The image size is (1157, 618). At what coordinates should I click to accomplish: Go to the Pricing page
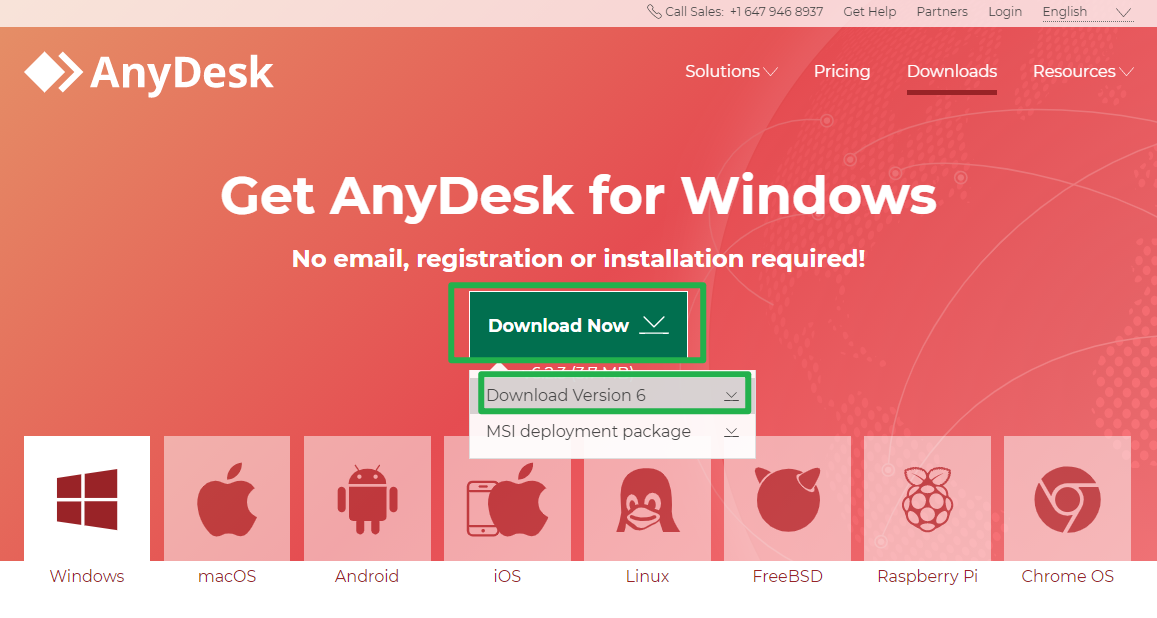(x=841, y=72)
